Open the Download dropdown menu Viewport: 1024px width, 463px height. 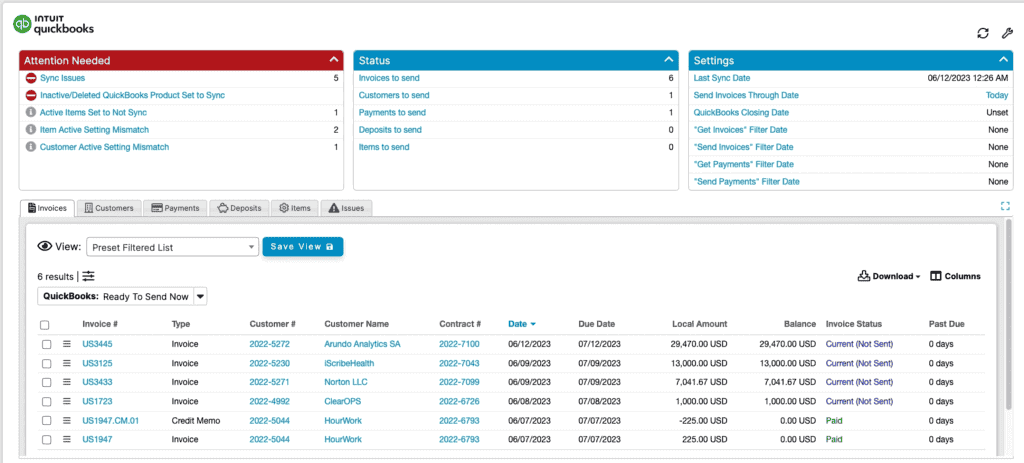tap(889, 276)
